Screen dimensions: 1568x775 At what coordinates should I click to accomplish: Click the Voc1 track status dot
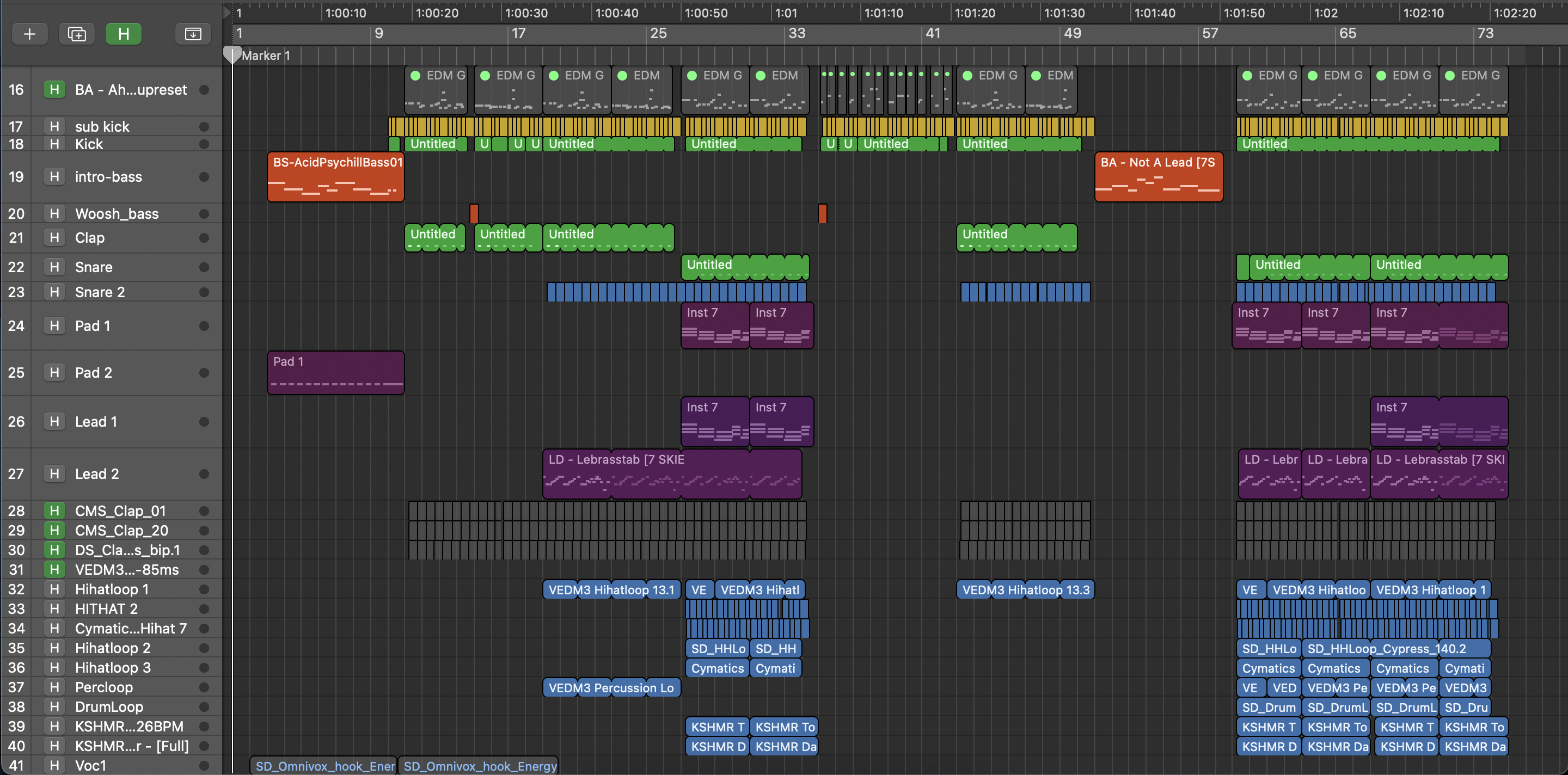(204, 766)
